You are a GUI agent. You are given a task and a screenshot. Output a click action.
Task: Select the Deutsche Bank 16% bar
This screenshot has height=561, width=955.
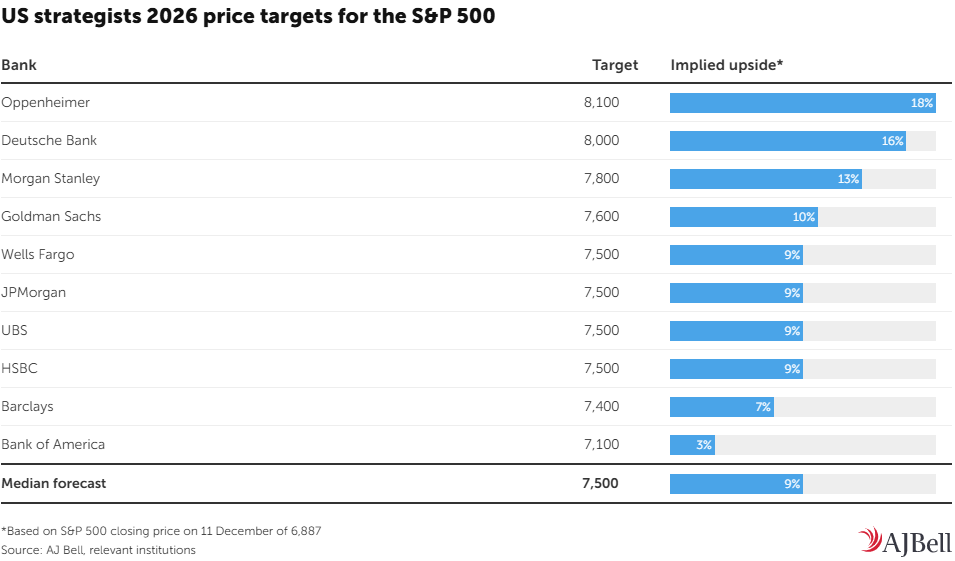pos(787,141)
